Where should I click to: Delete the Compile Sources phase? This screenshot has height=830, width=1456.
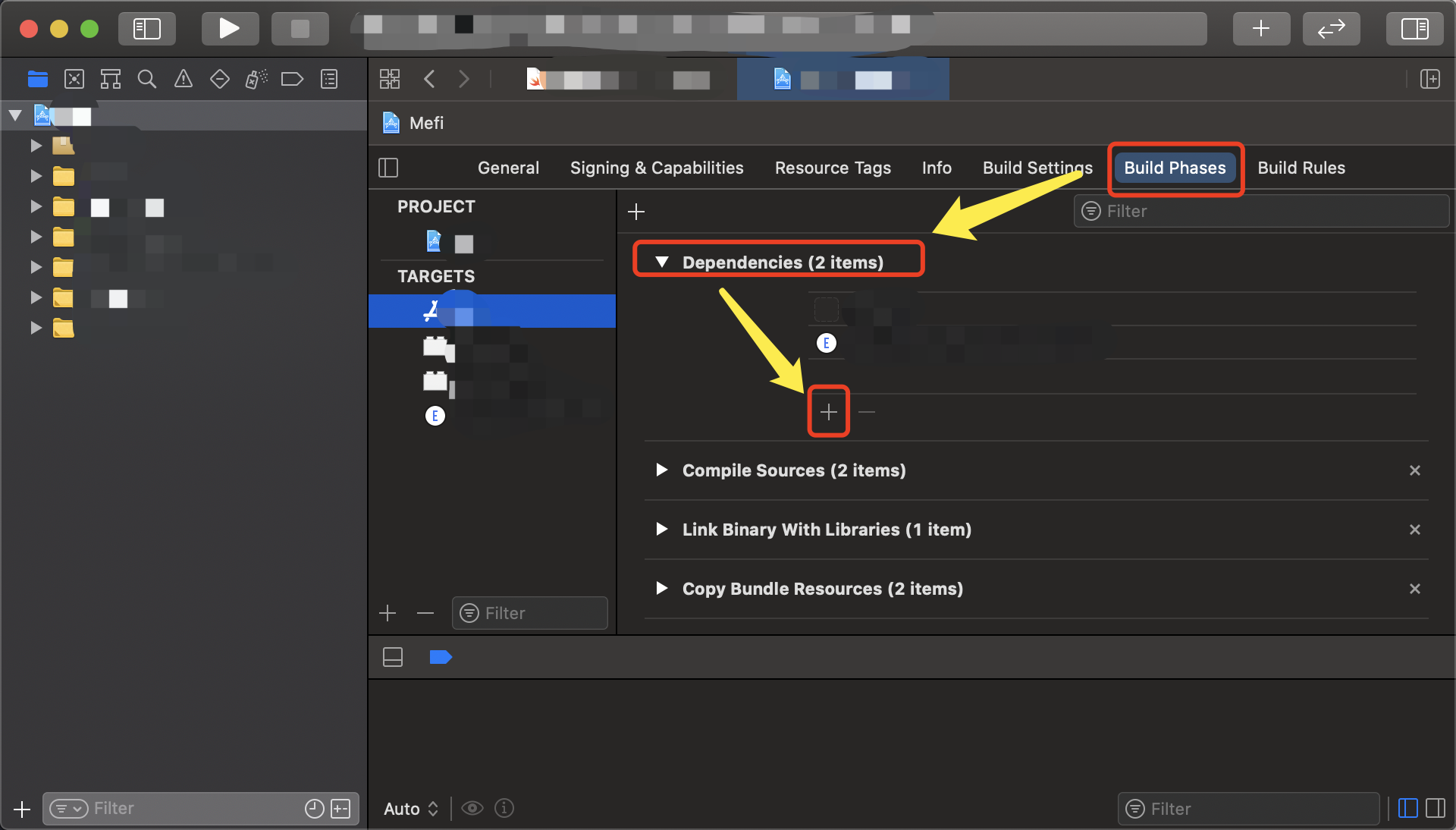1415,470
